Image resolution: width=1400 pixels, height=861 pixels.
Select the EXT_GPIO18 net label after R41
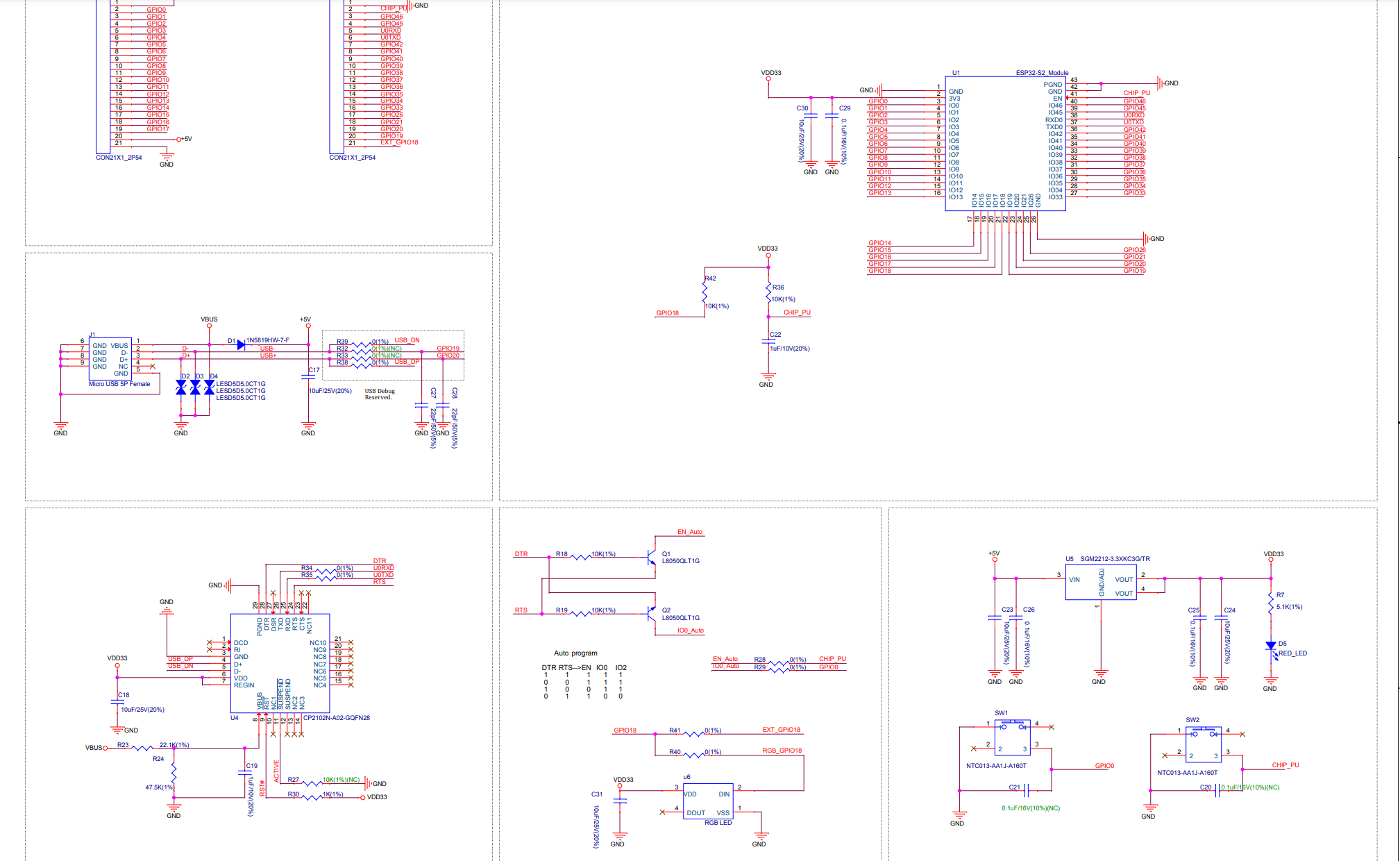(x=781, y=730)
